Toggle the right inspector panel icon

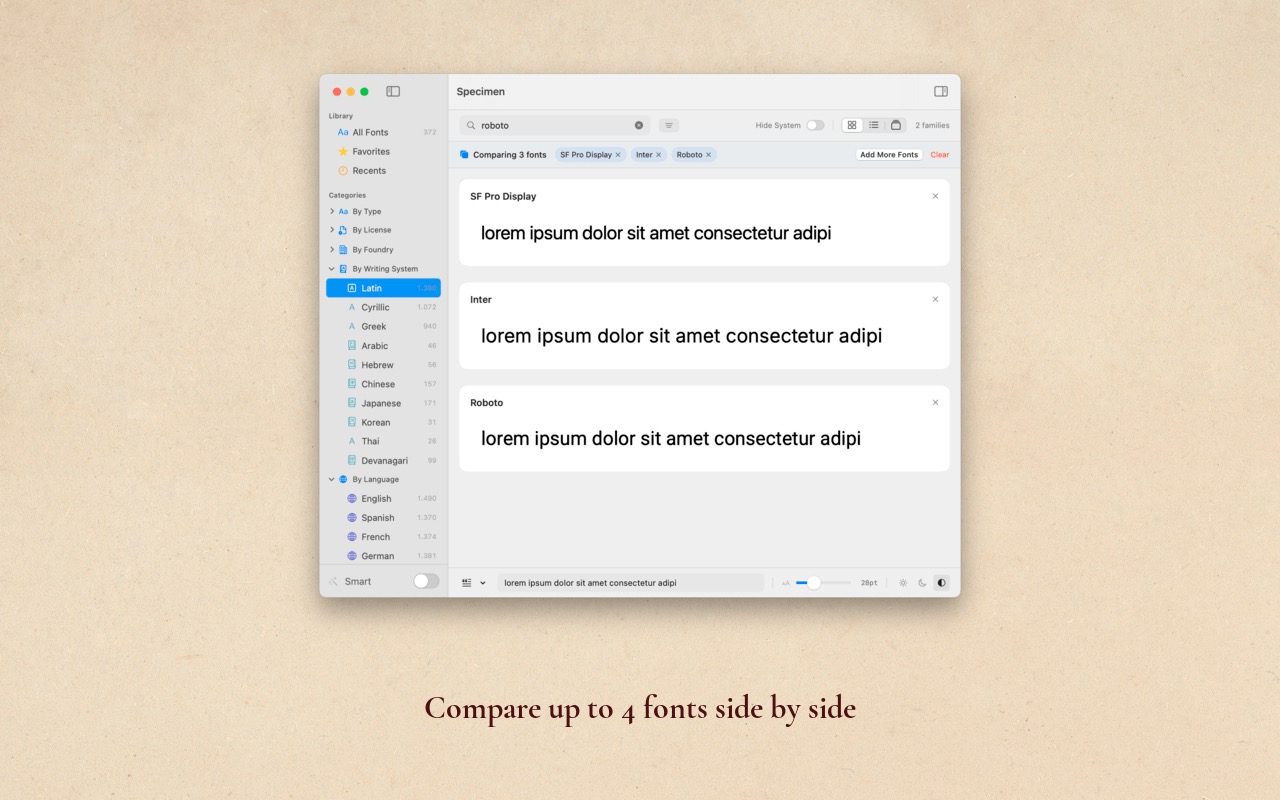pyautogui.click(x=941, y=91)
